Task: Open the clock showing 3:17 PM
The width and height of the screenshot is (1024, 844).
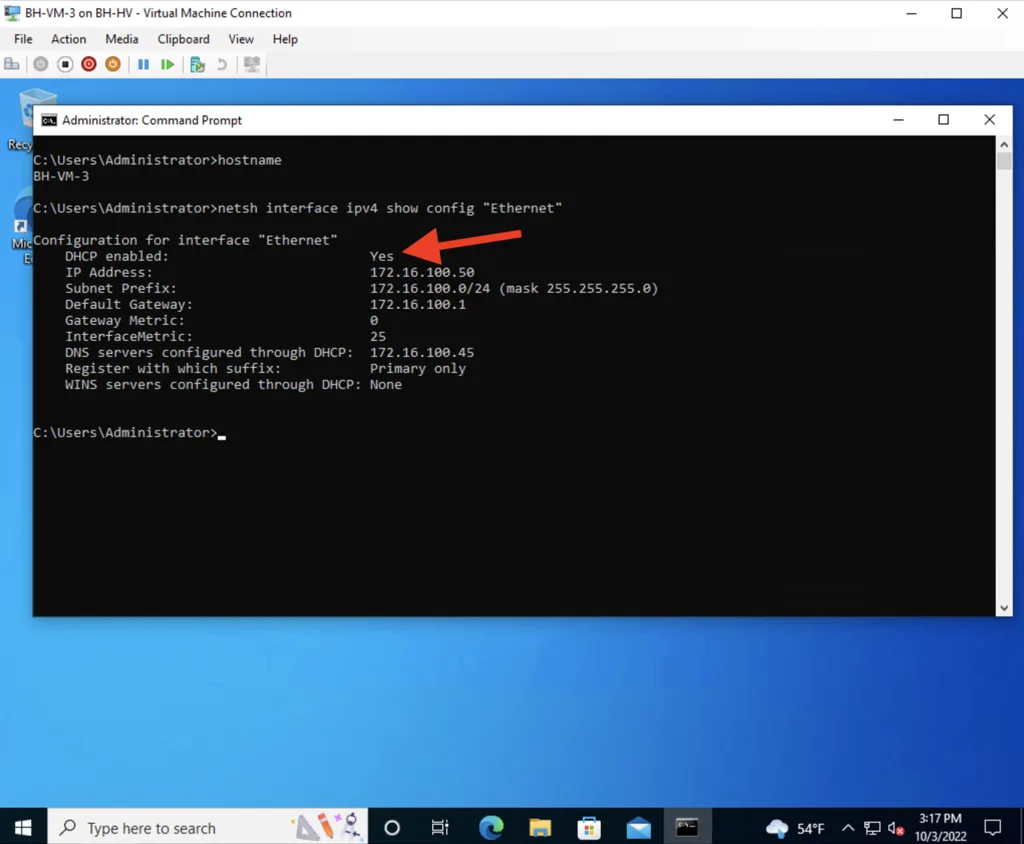Action: (940, 827)
